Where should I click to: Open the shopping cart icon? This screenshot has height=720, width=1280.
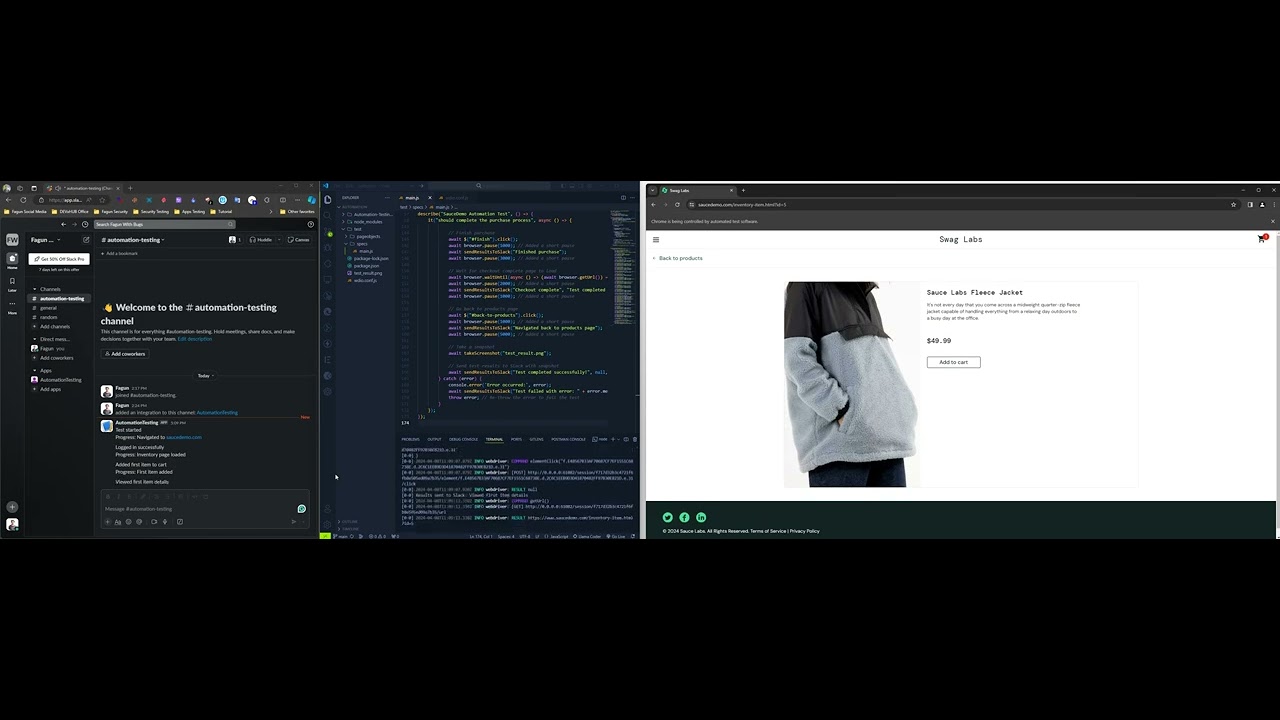click(1262, 239)
